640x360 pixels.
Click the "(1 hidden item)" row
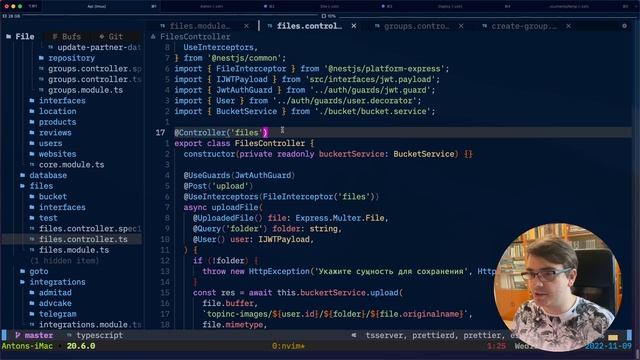coord(64,260)
